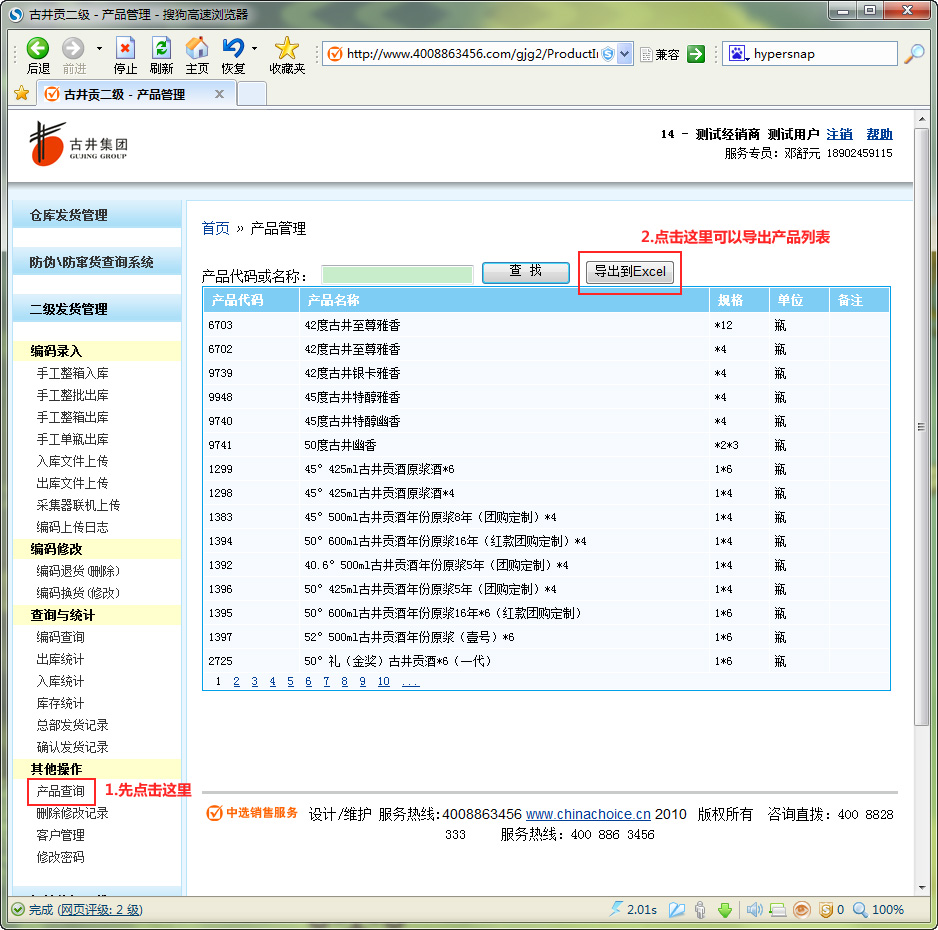The image size is (938, 930).
Task: Go to page 2 of the product list
Action: click(236, 681)
